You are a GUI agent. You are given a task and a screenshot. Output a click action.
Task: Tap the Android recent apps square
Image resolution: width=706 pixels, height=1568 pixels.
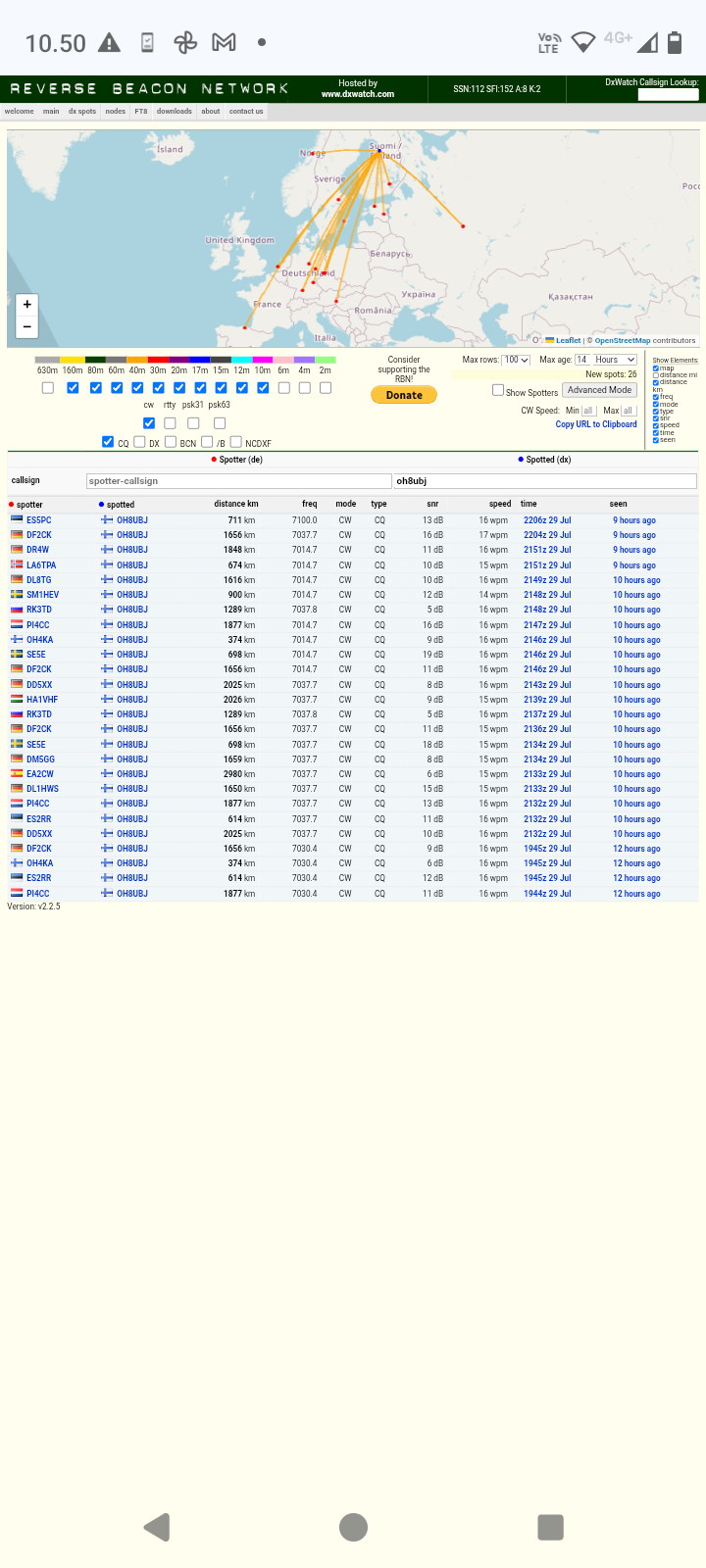point(551,1527)
